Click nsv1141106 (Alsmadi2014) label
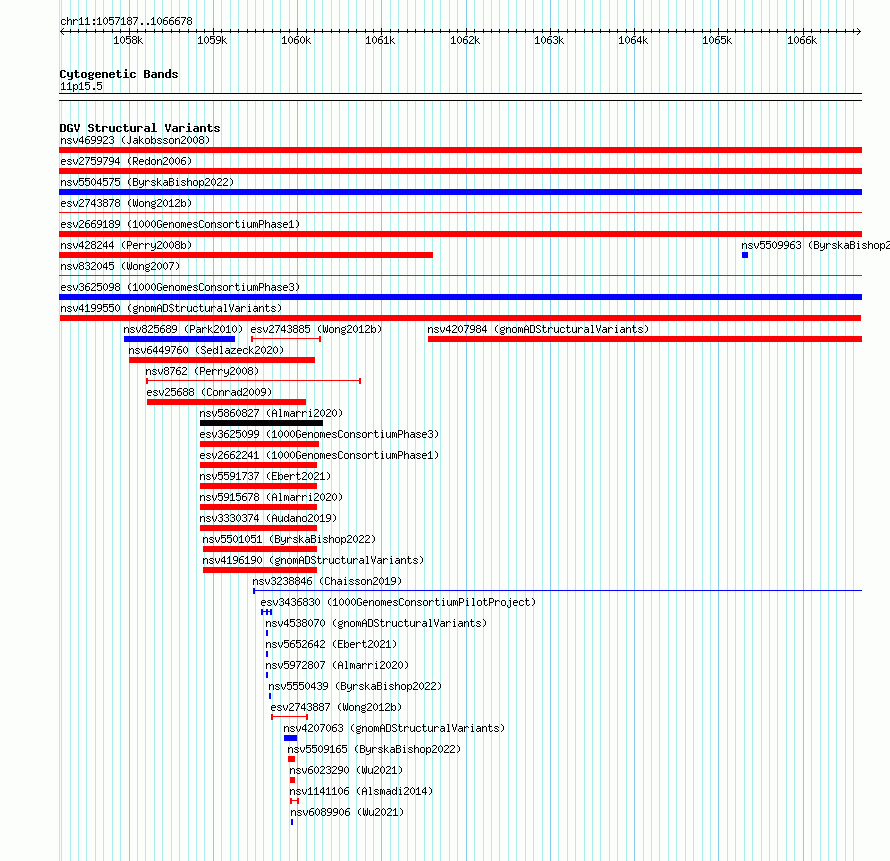890x861 pixels. (361, 791)
